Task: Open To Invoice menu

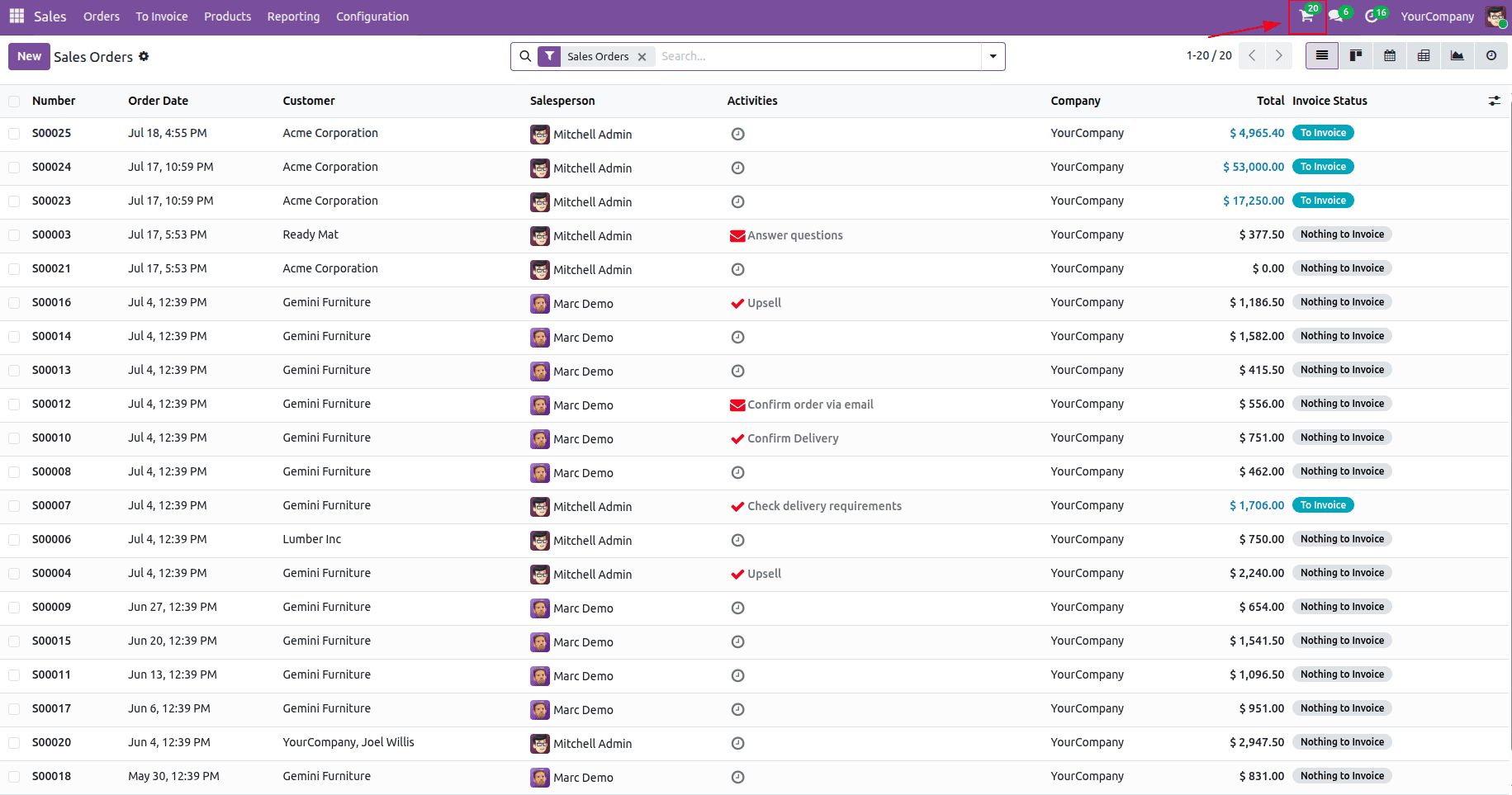Action: [162, 17]
